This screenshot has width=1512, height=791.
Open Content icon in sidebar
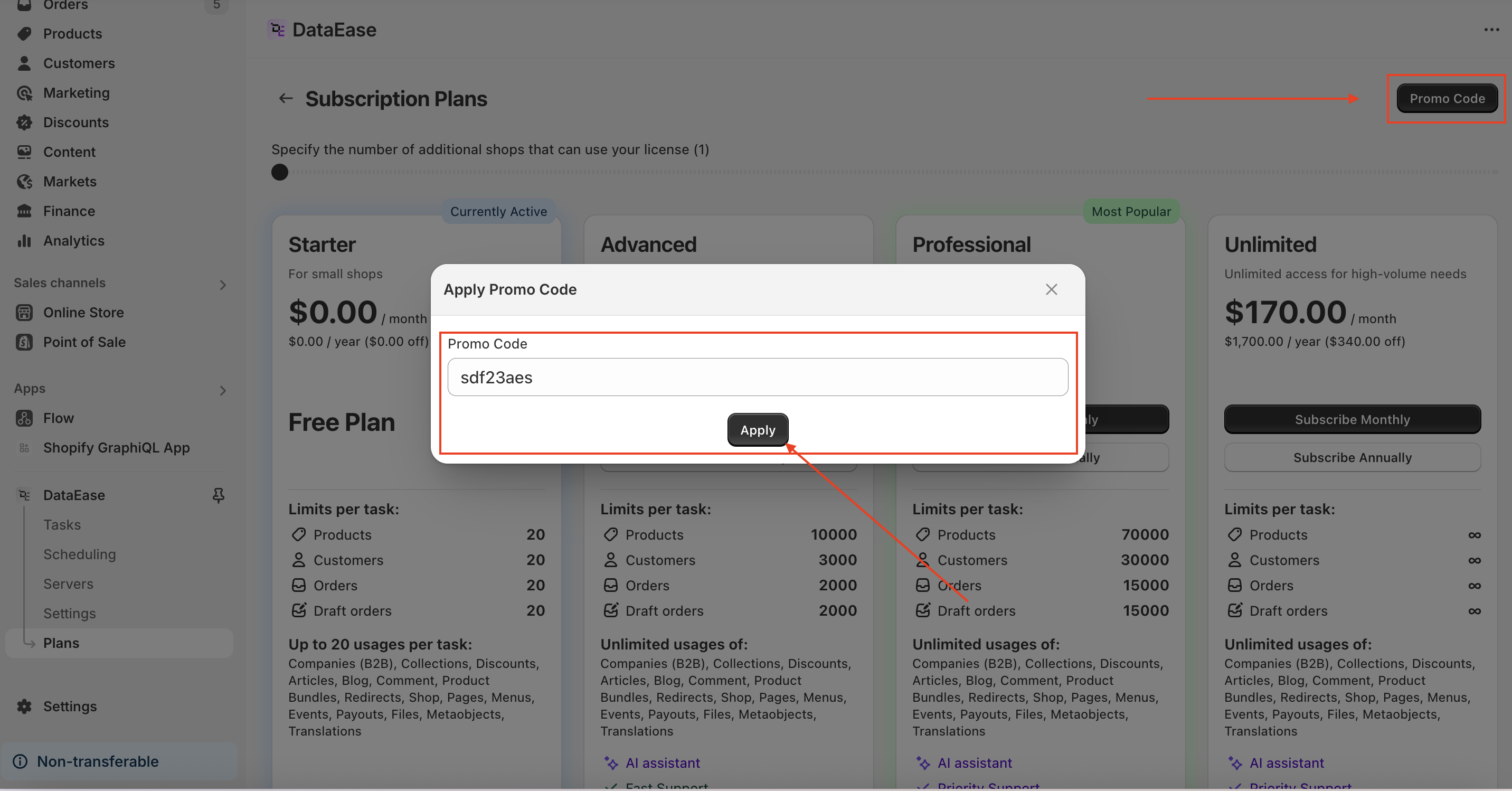click(x=24, y=152)
